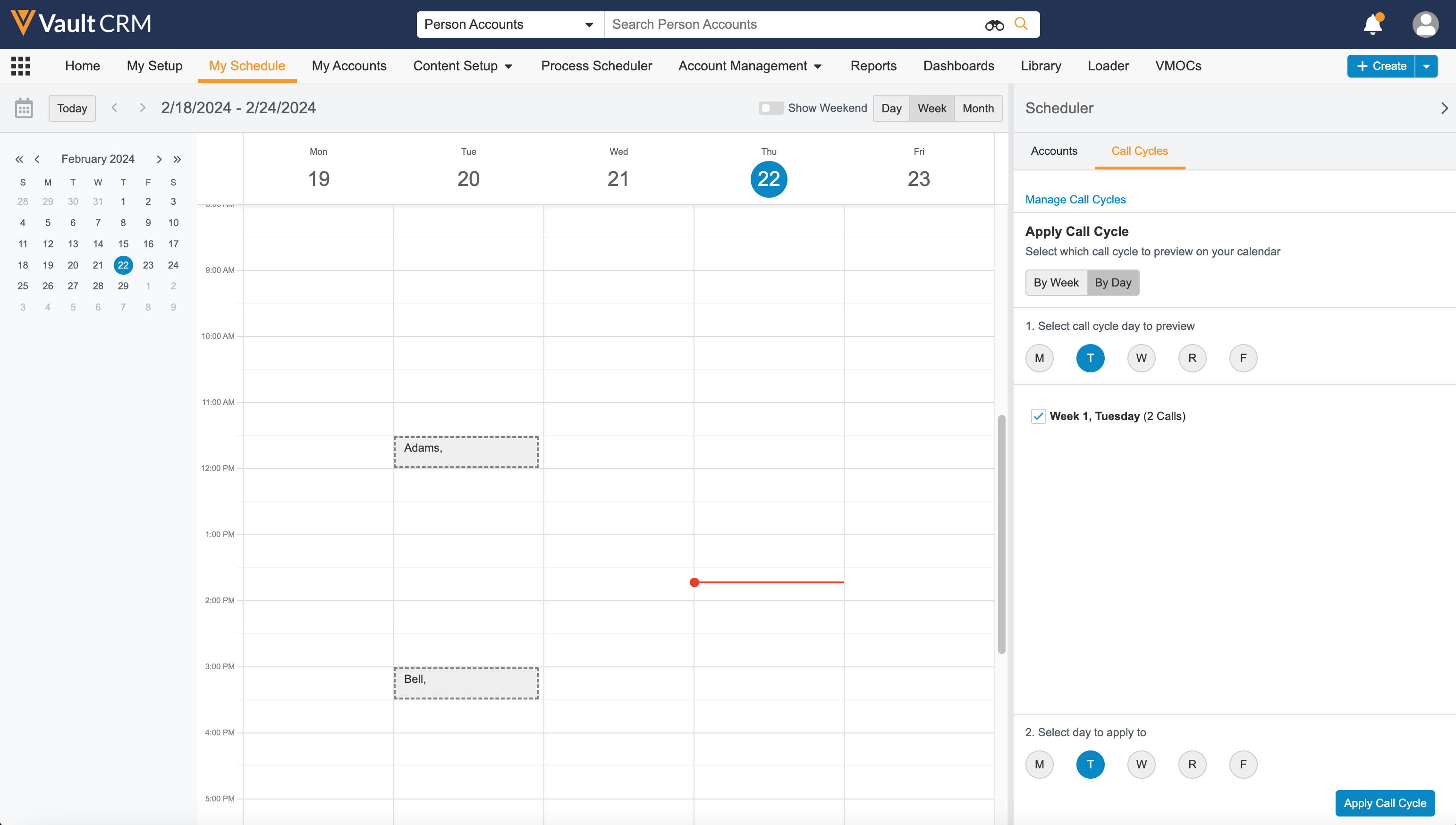Toggle the Show Weekend switch

(771, 108)
